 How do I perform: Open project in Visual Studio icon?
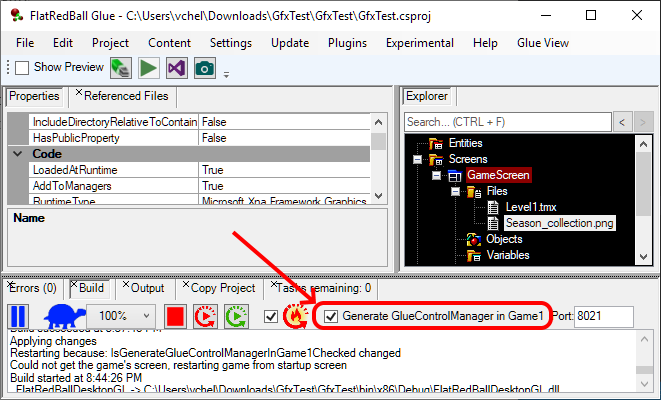tap(177, 68)
